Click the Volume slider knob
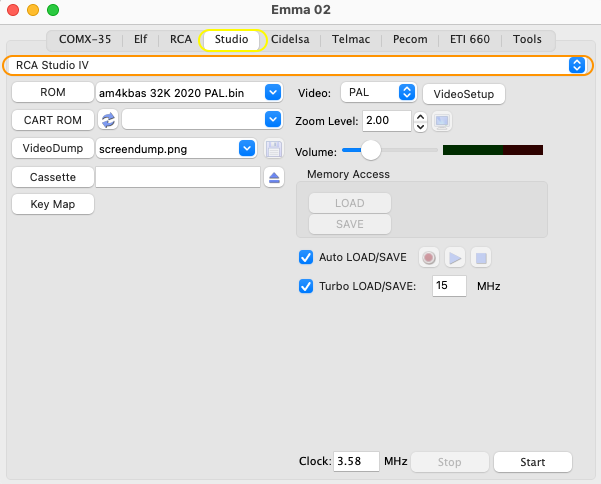Screen dimensions: 601x484 click(x=371, y=150)
